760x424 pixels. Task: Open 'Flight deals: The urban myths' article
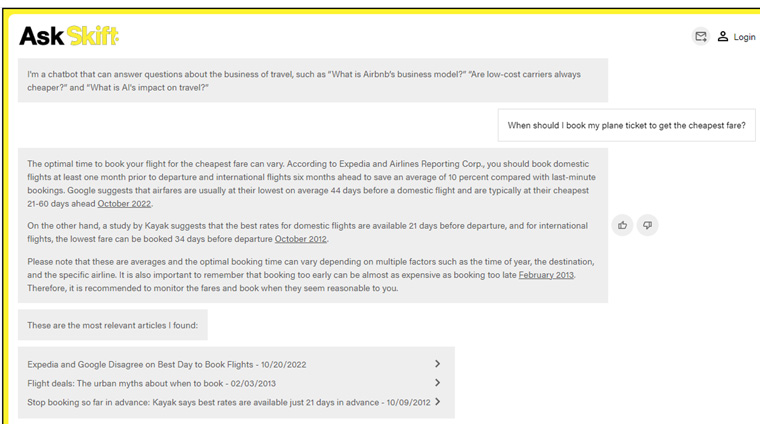pyautogui.click(x=151, y=383)
